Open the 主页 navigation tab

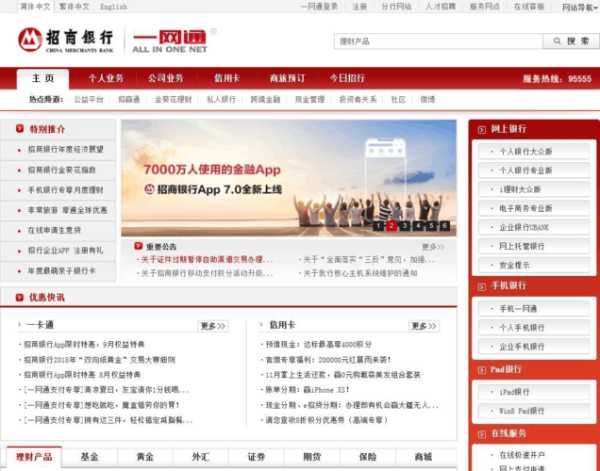point(43,79)
